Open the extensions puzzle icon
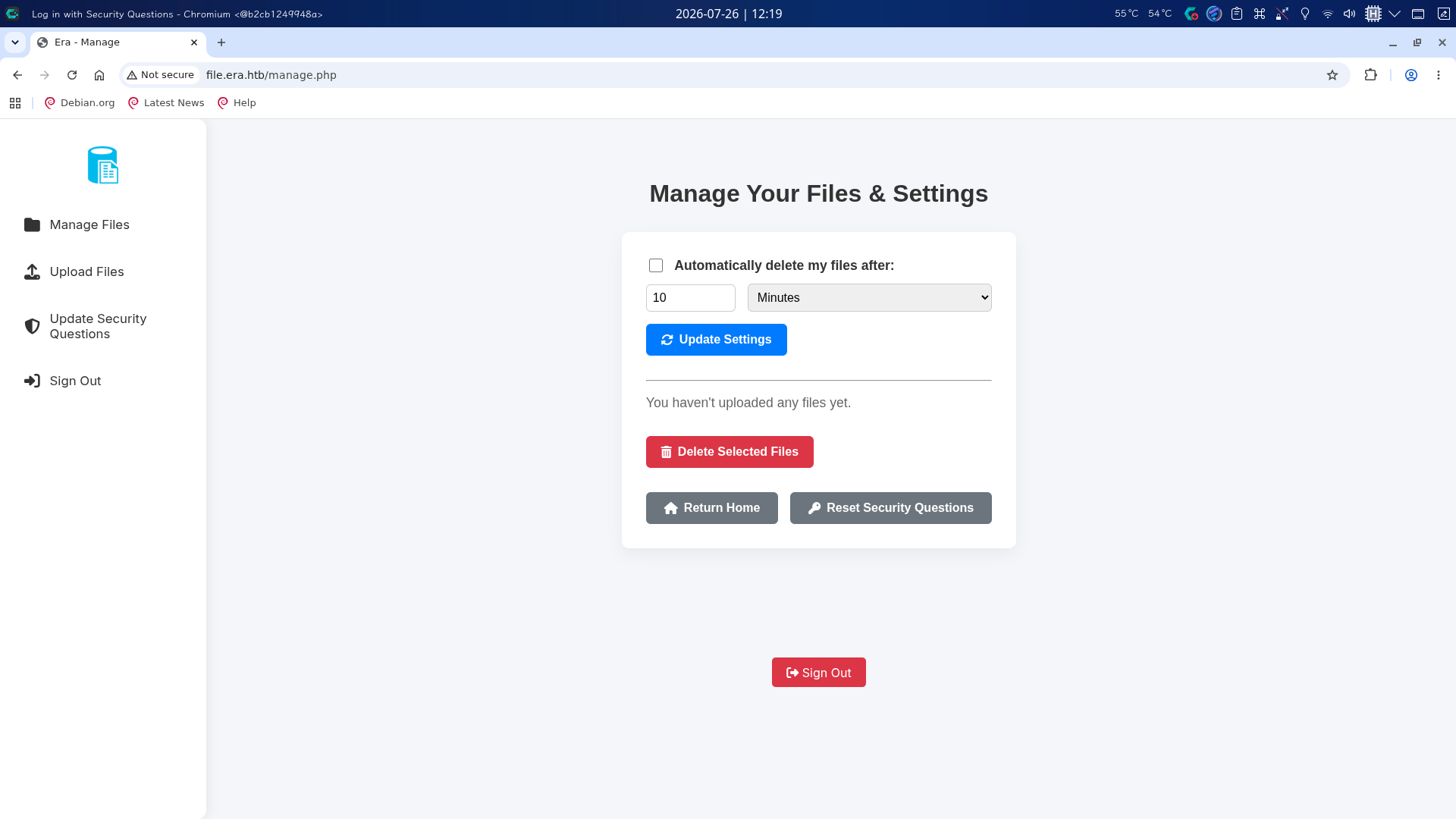The height and width of the screenshot is (819, 1456). pos(1370,75)
